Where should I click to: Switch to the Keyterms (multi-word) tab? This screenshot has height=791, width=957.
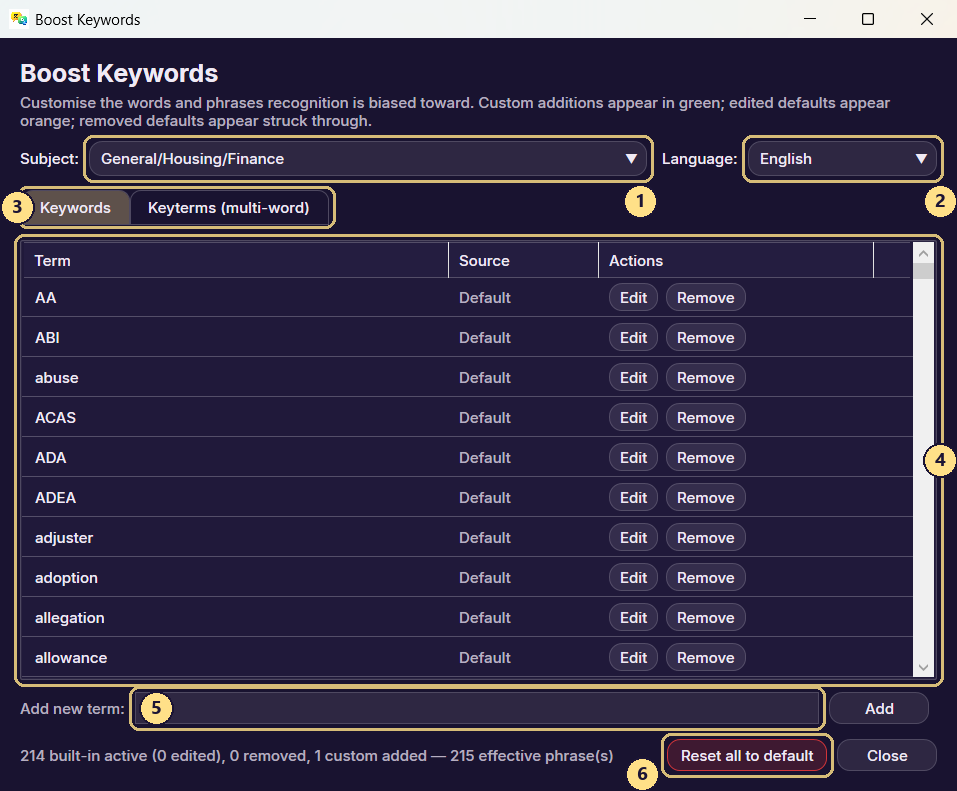point(229,208)
